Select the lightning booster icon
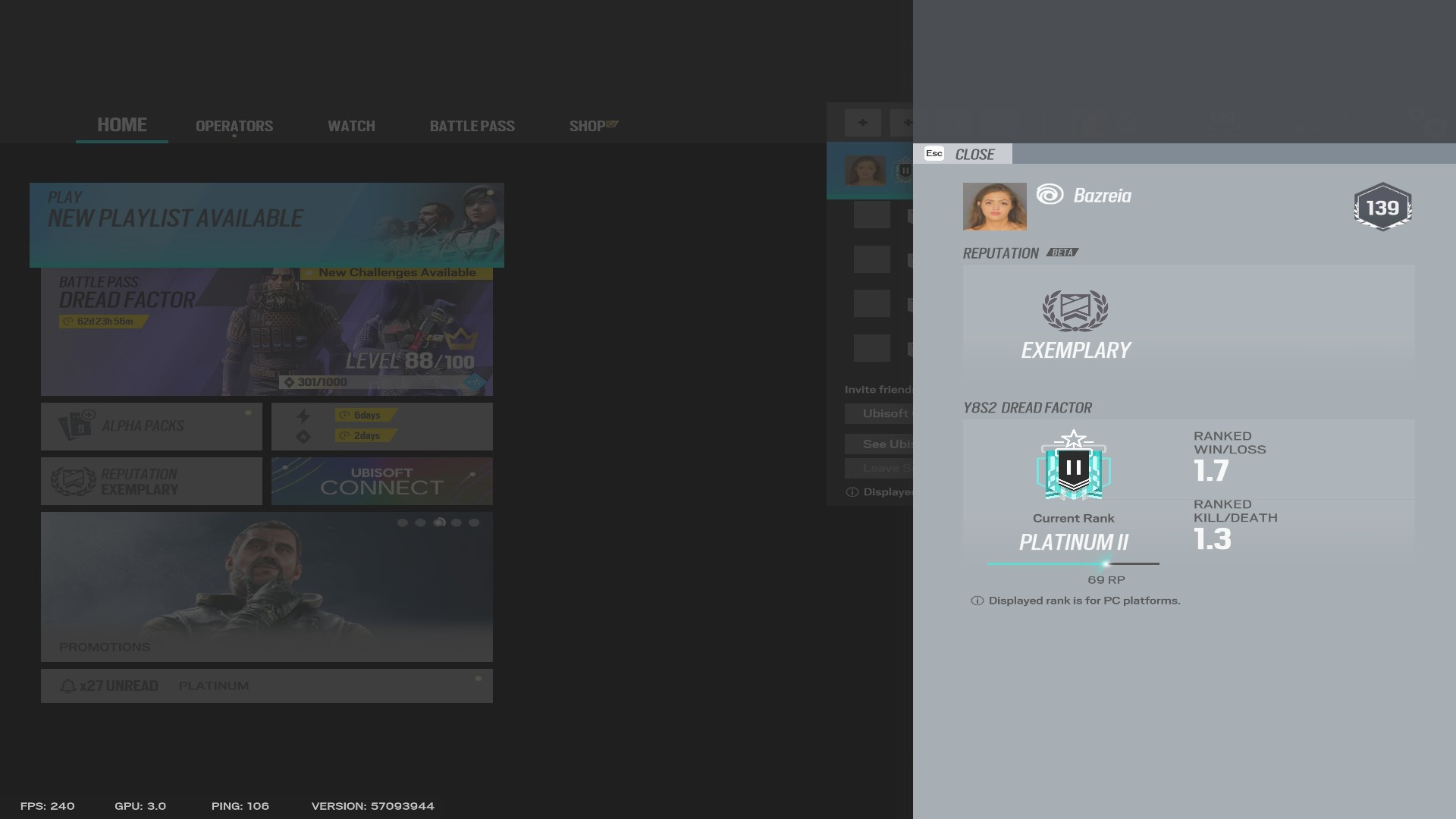1456x819 pixels. [303, 416]
